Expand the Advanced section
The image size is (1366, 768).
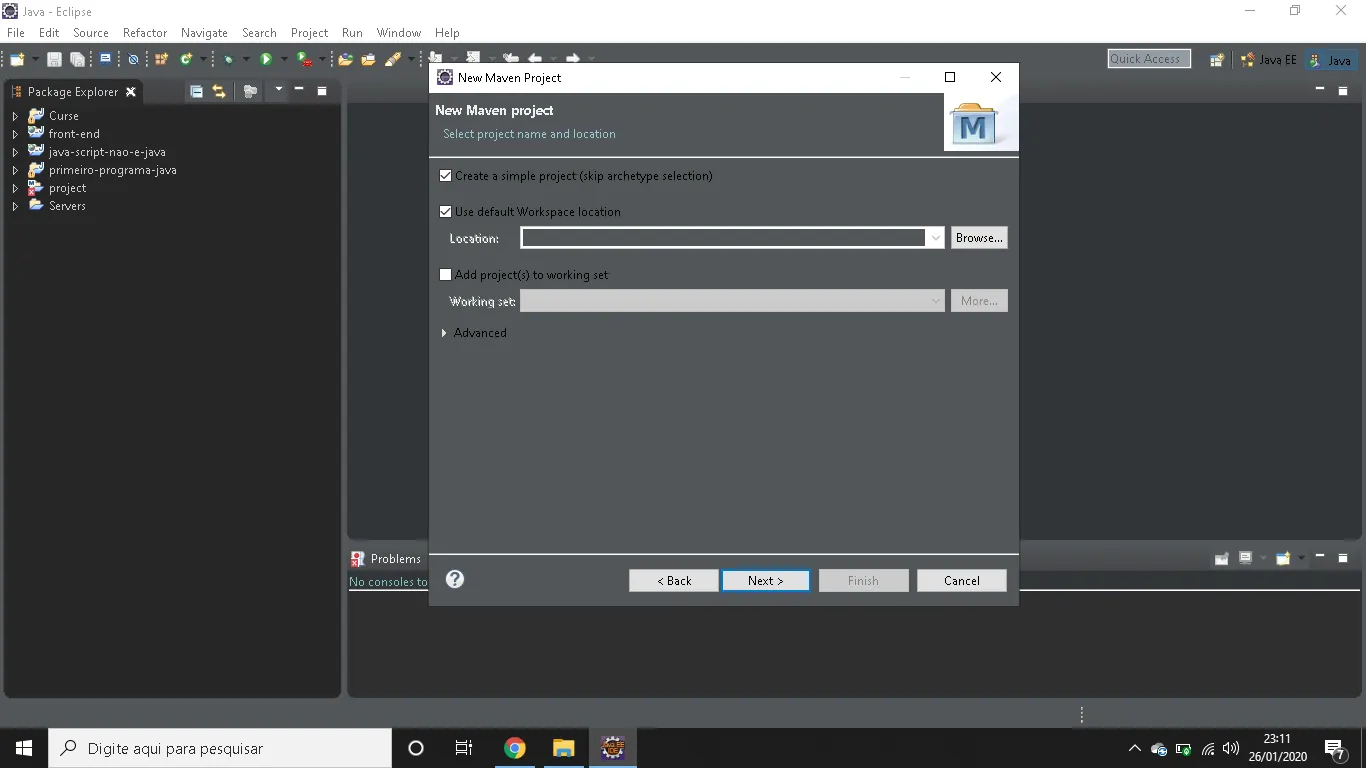[444, 333]
